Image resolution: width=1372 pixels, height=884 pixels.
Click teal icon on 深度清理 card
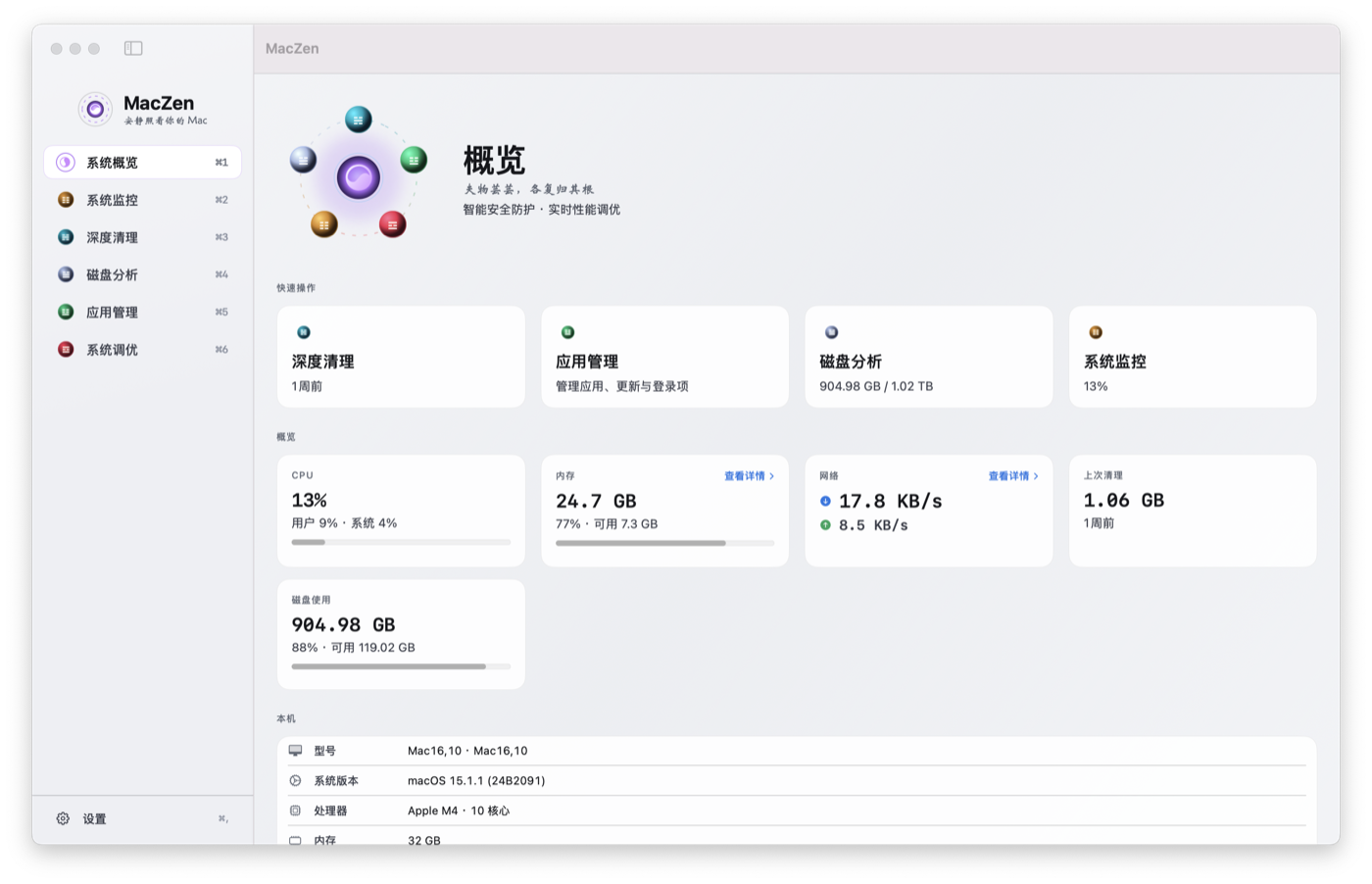click(304, 332)
